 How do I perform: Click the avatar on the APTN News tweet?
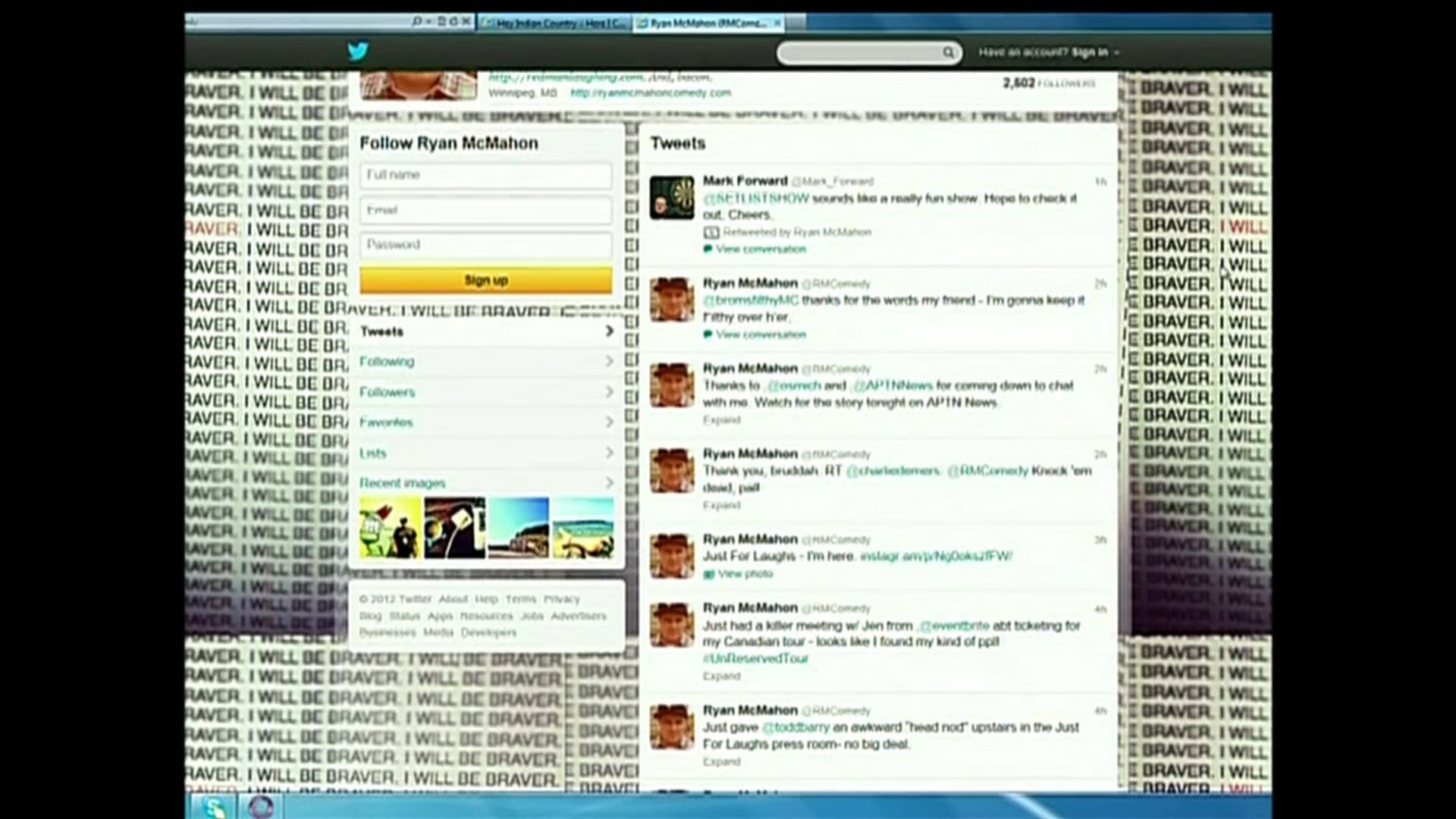click(x=672, y=385)
